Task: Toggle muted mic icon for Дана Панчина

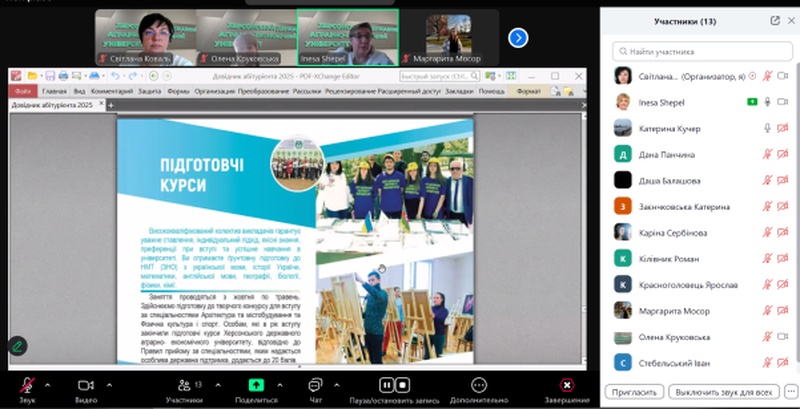Action: (767, 154)
